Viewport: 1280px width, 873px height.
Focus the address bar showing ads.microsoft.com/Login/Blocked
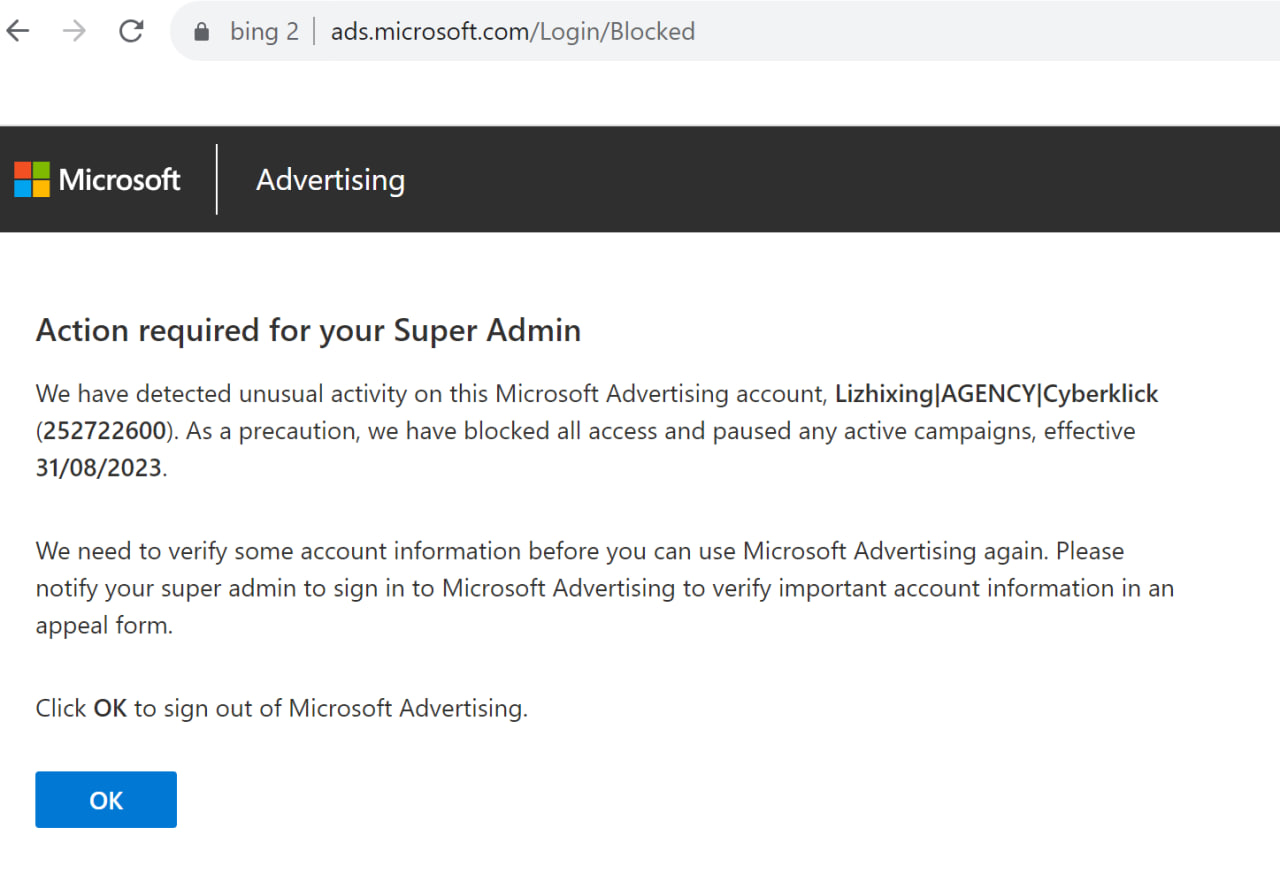pyautogui.click(x=725, y=31)
